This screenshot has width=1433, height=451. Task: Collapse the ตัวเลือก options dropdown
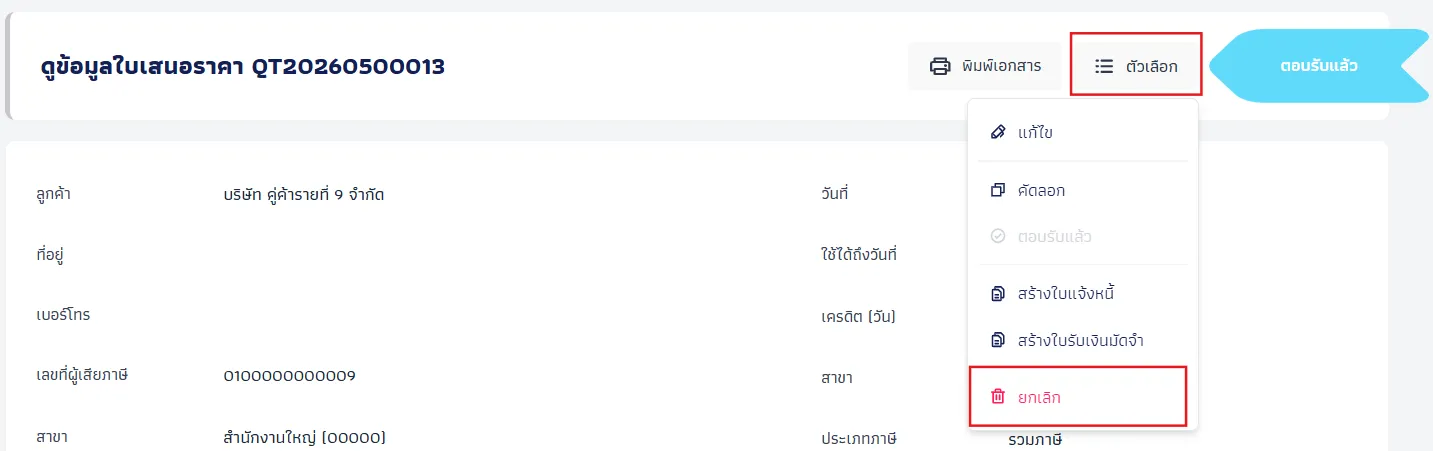pos(1136,66)
